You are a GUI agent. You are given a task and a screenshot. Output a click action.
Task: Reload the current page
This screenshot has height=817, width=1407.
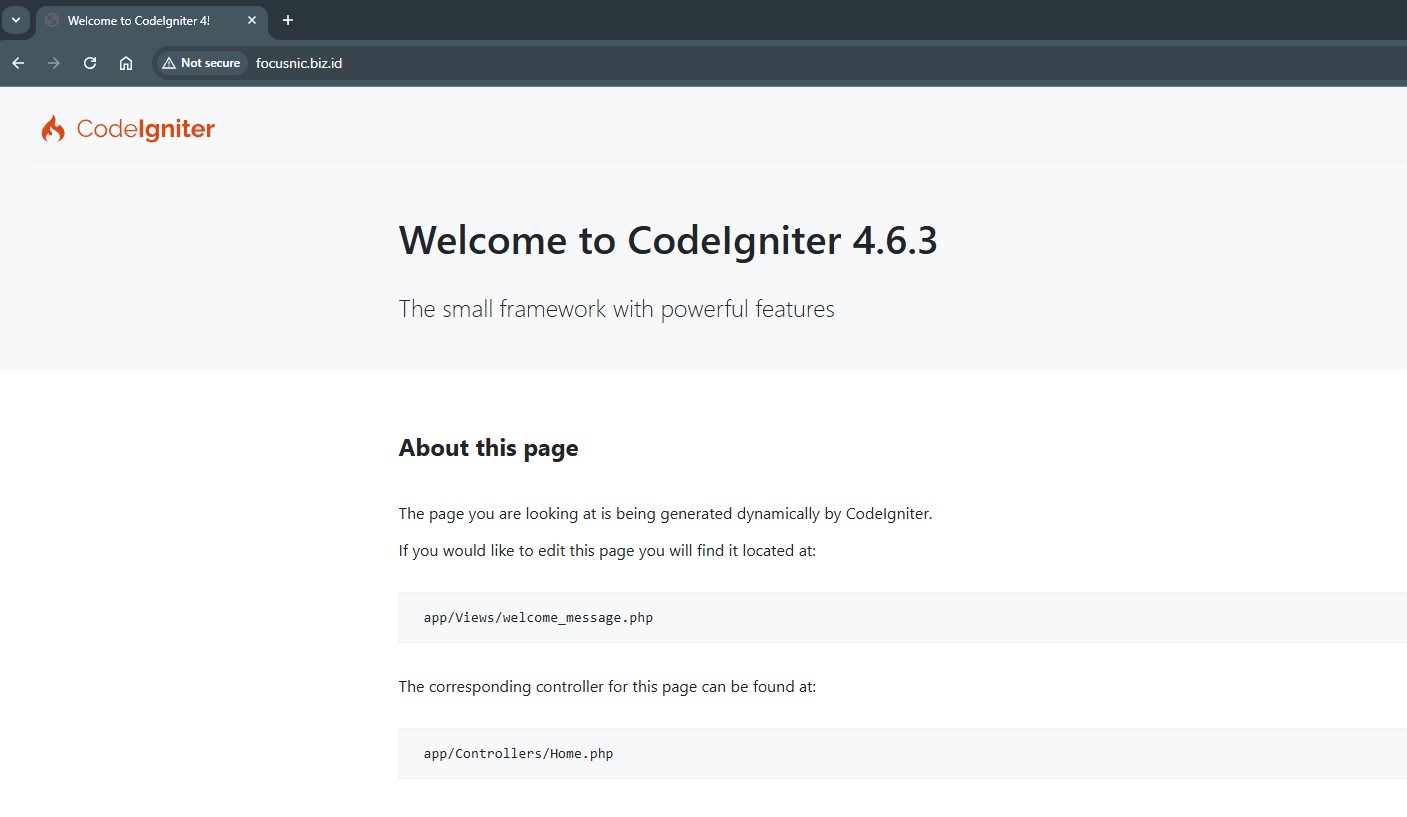pyautogui.click(x=90, y=63)
